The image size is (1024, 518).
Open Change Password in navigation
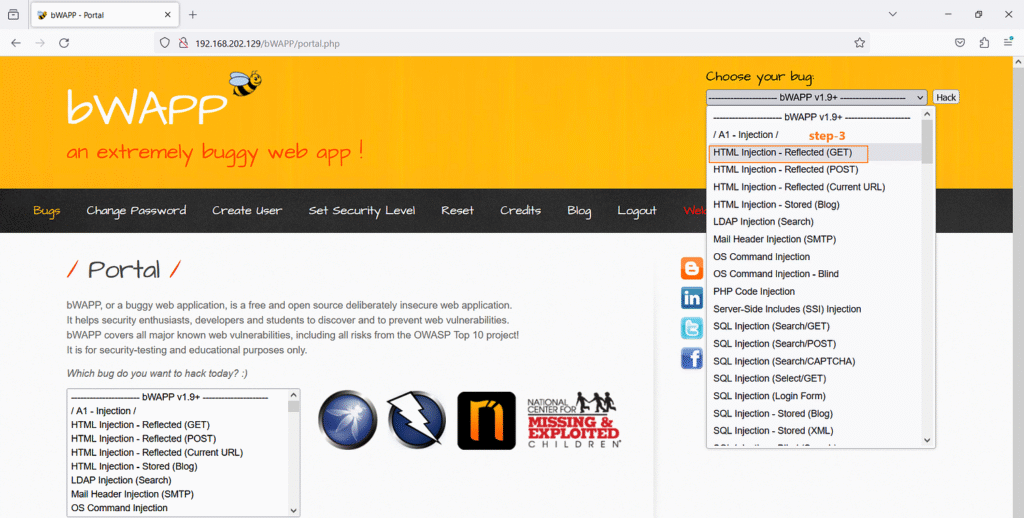click(136, 210)
